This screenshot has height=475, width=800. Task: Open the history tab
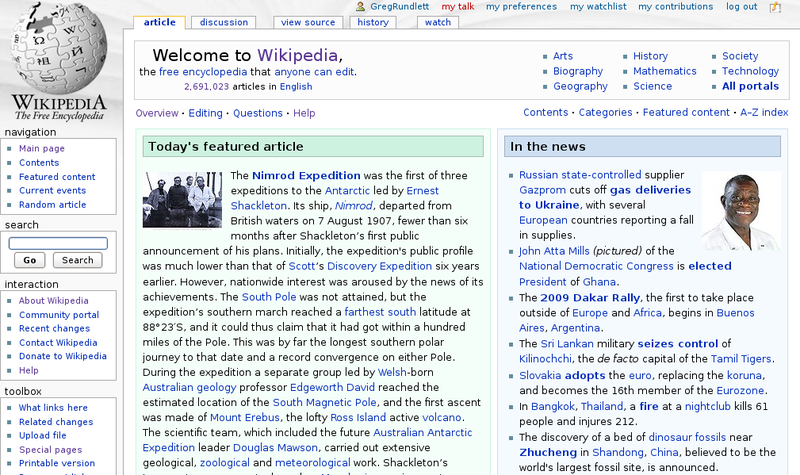(x=373, y=22)
